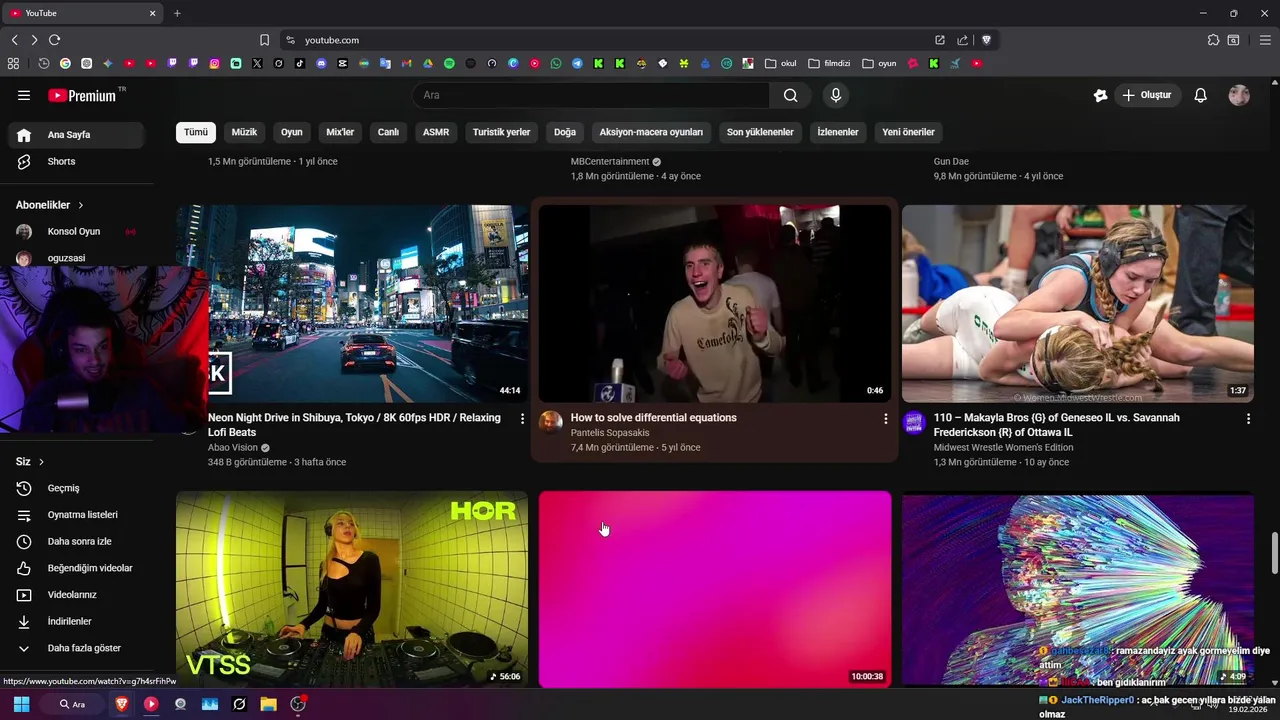
Task: Open the filmdizi bookmarks folder
Action: click(x=829, y=63)
